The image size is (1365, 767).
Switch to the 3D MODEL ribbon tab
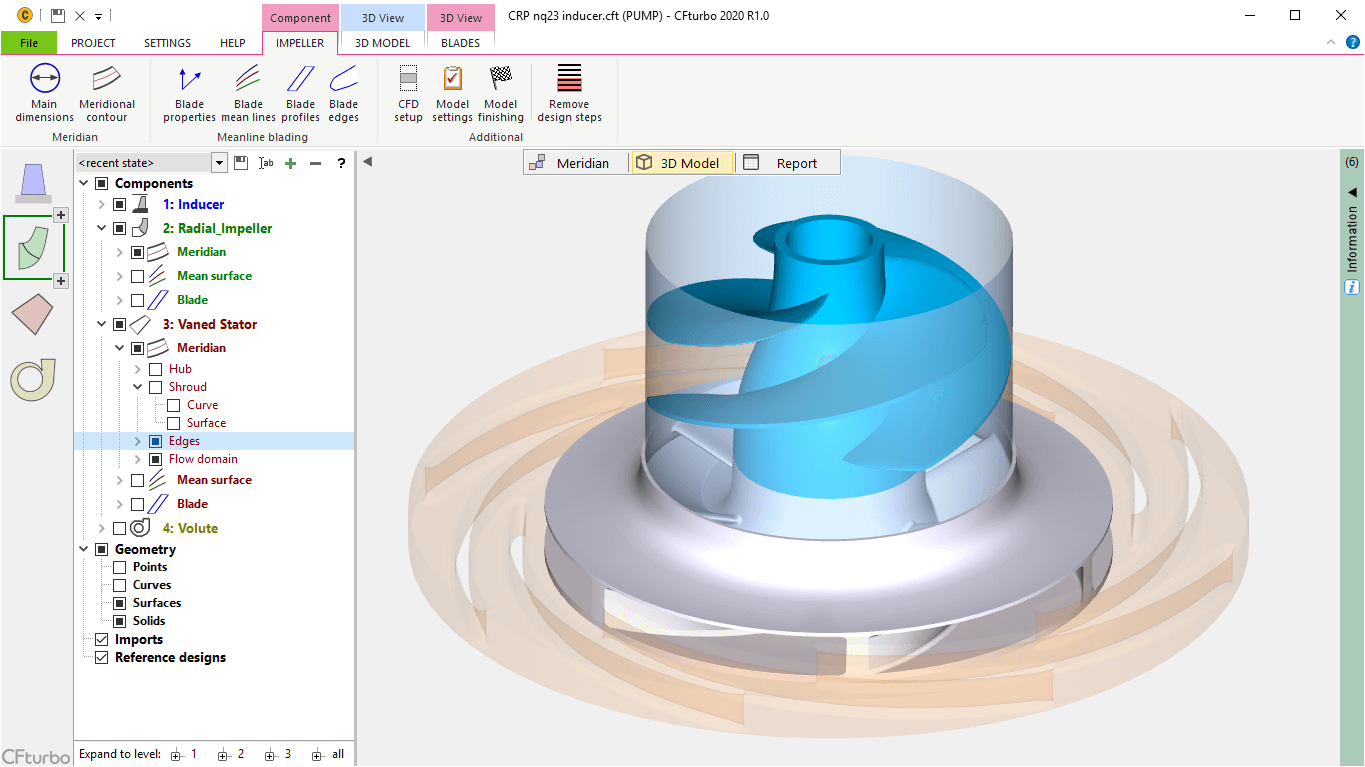pos(382,43)
